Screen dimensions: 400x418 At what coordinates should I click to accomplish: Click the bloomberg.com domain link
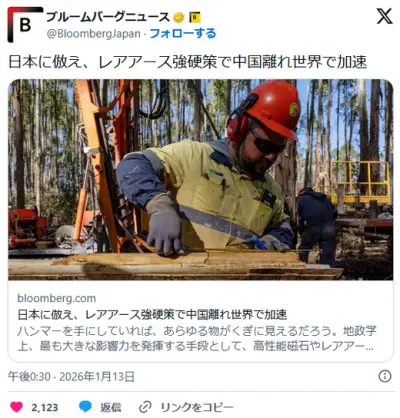tap(57, 298)
